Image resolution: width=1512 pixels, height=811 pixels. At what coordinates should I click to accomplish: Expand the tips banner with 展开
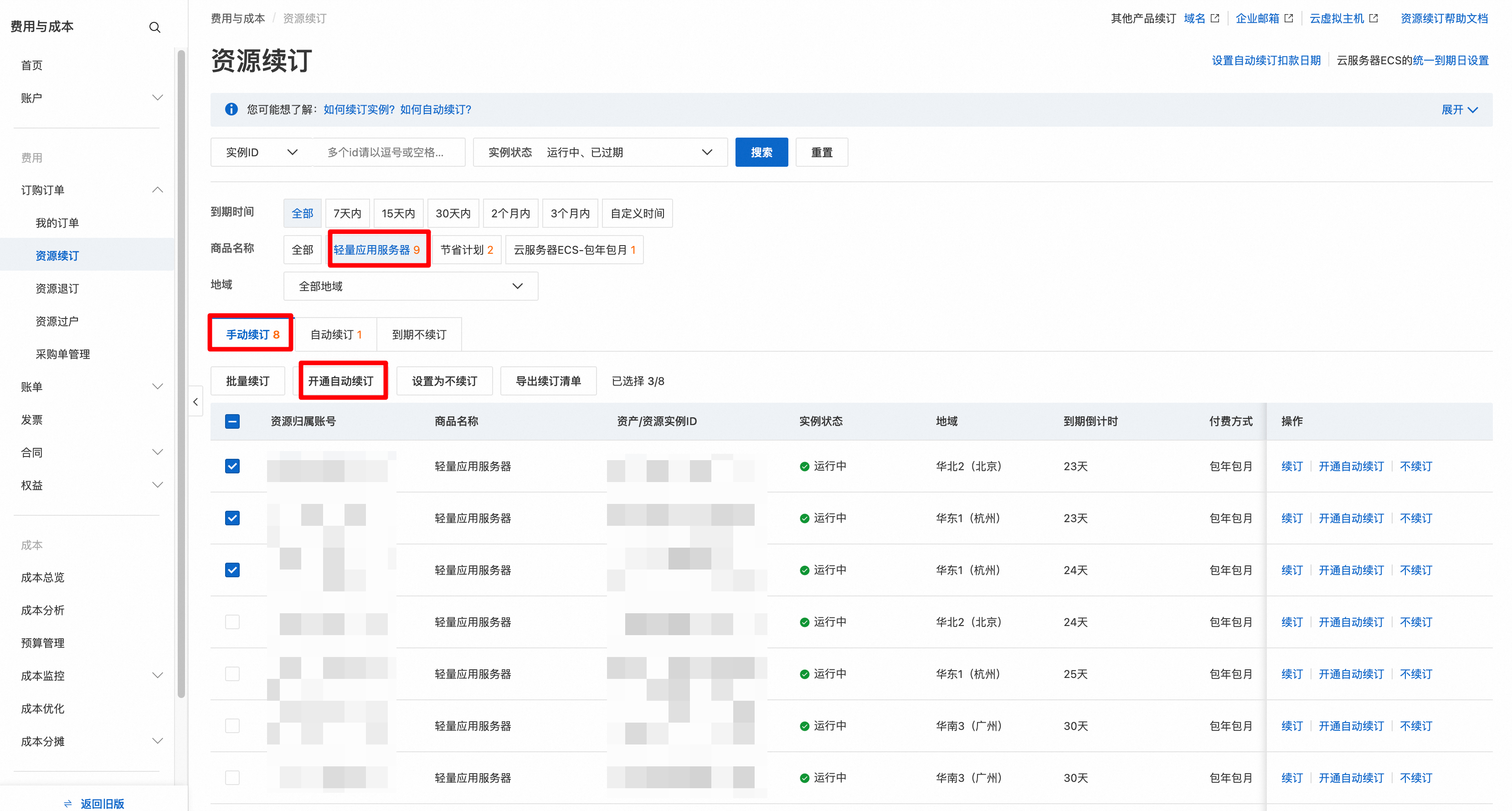coord(1459,110)
